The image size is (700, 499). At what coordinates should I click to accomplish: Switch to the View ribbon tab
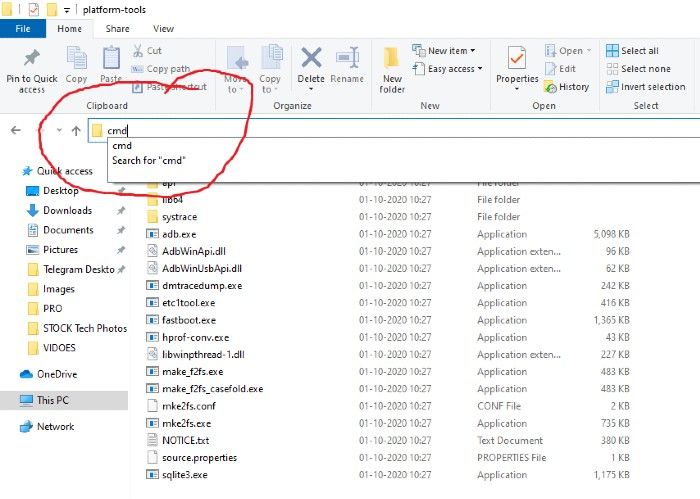164,29
